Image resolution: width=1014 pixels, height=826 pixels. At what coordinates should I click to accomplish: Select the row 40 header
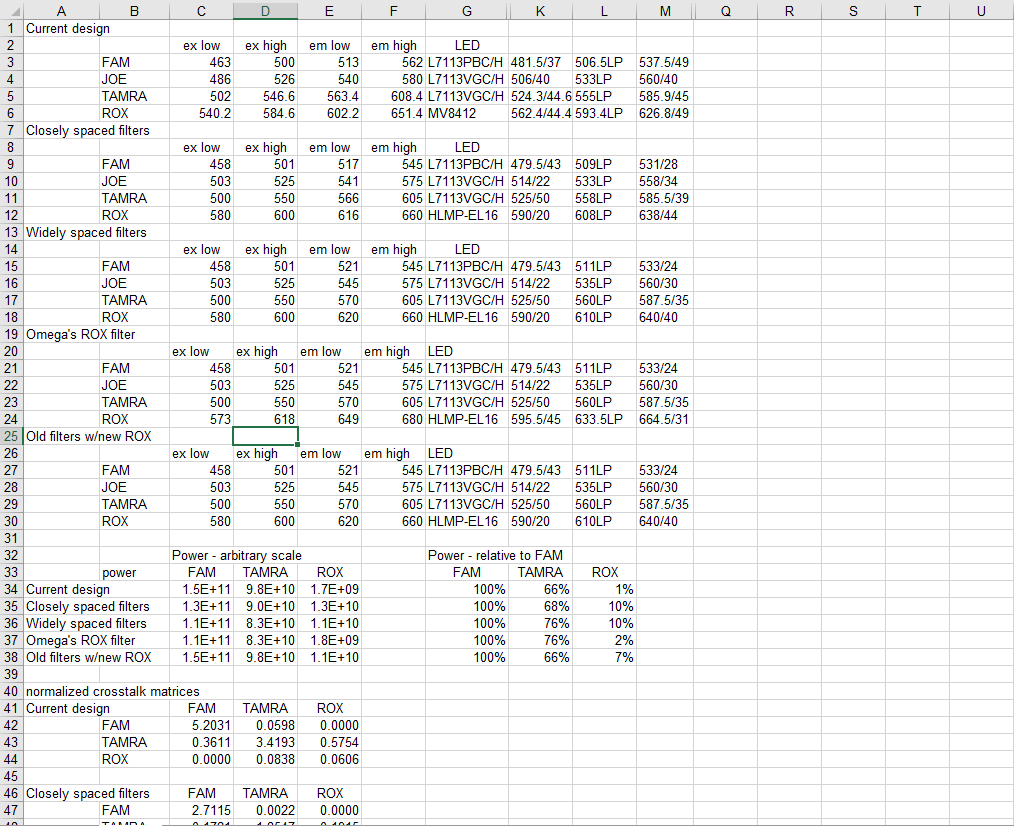pyautogui.click(x=10, y=691)
